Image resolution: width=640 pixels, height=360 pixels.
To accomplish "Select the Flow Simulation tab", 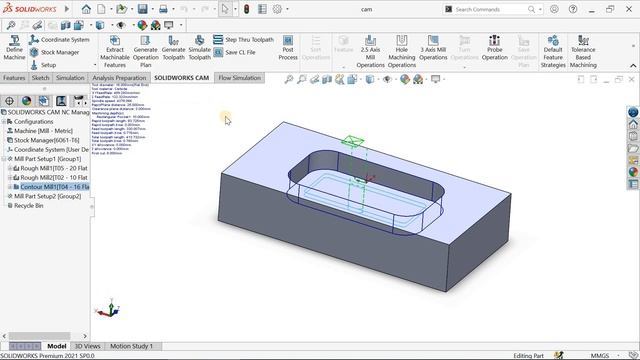I will [x=240, y=78].
